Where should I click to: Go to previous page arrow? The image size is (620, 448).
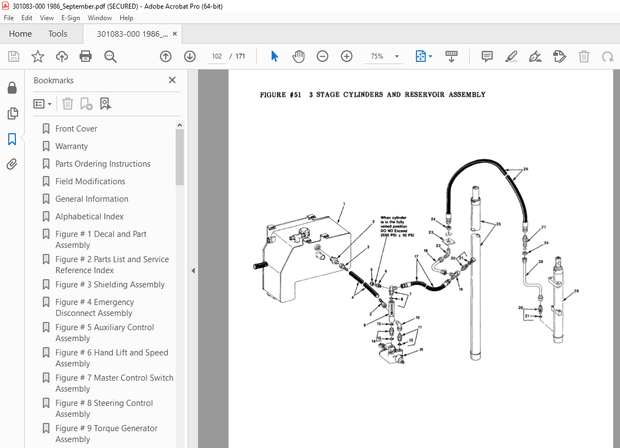(166, 57)
